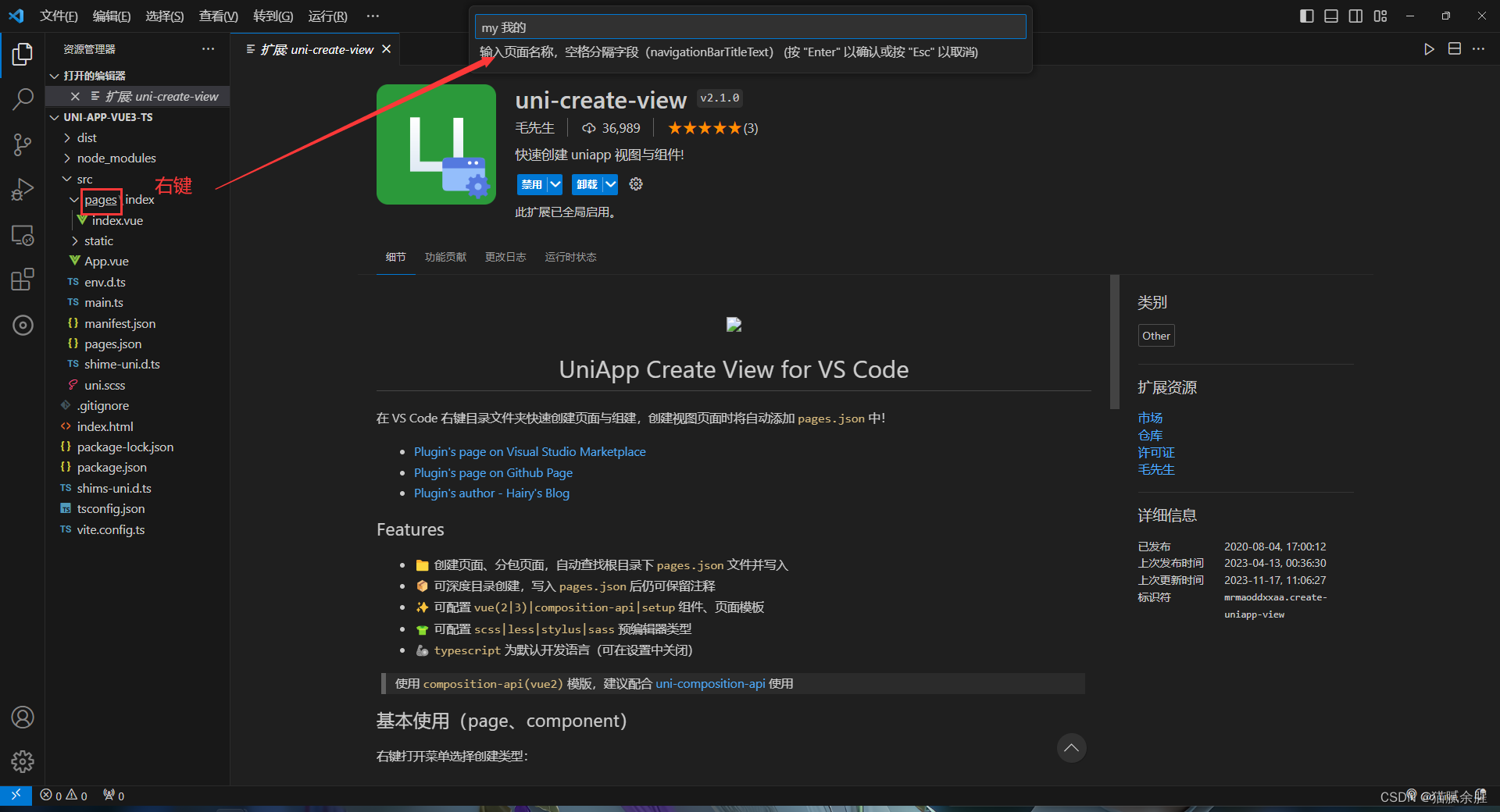Viewport: 1500px width, 812px height.
Task: Switch to the 运行时状态 tab
Action: coord(570,257)
